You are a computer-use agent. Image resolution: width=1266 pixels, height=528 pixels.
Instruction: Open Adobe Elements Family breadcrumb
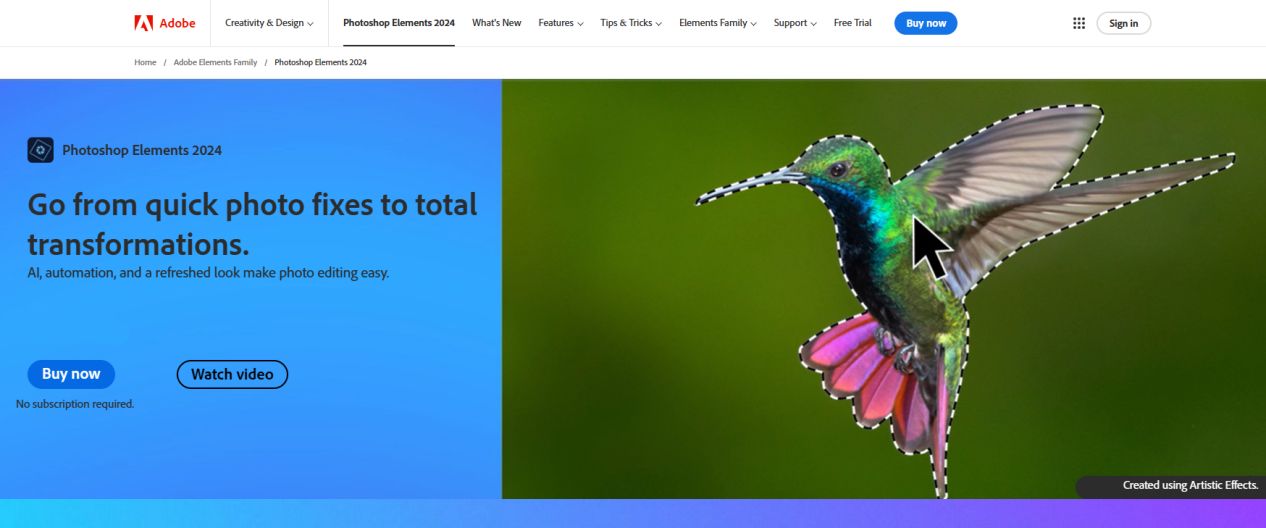click(215, 62)
